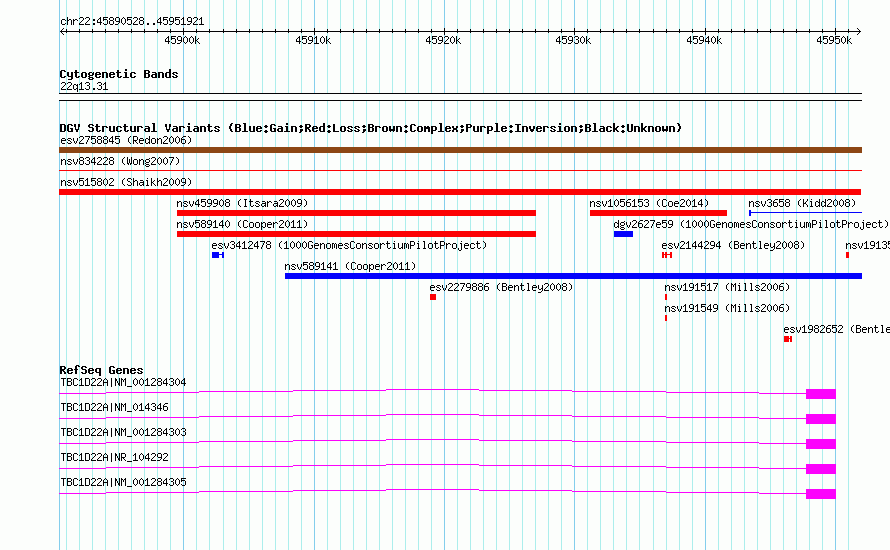Image resolution: width=890 pixels, height=550 pixels.
Task: Click the TBC1D22A|NR_104292 magenta exon block
Action: point(821,469)
